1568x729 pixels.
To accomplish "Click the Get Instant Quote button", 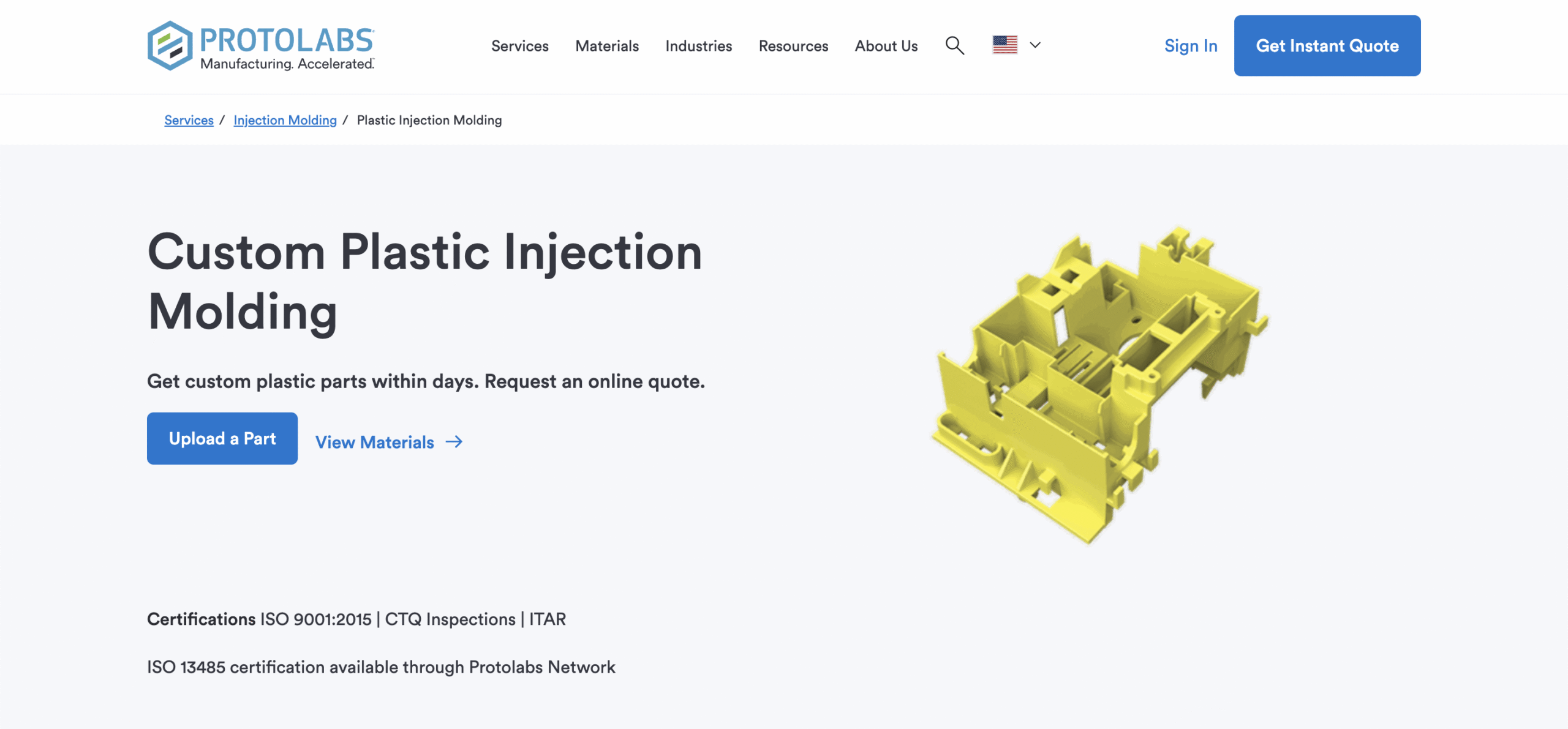I will click(1327, 45).
